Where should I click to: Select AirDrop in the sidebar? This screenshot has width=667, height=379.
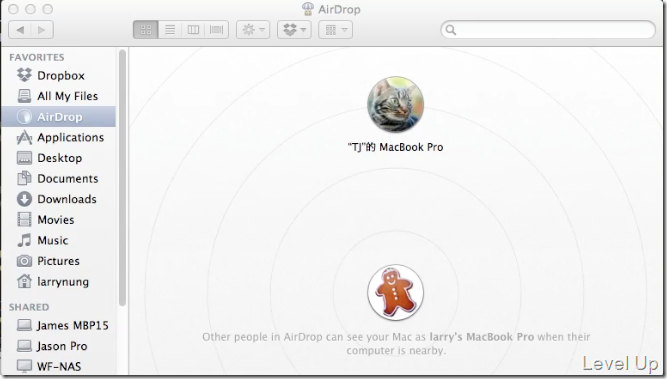tap(58, 117)
